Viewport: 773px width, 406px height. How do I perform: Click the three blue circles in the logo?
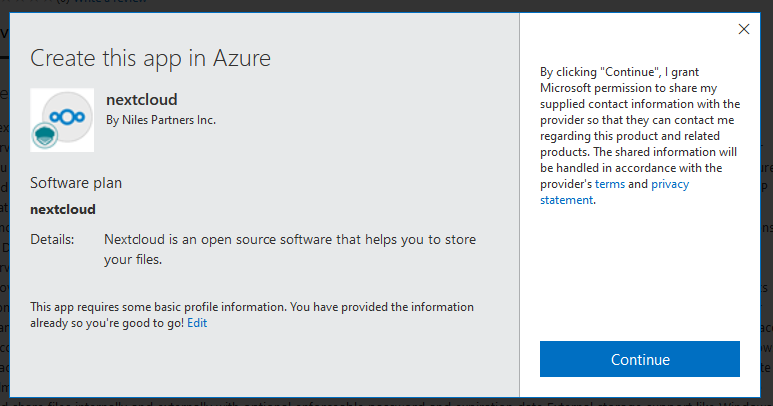(65, 116)
